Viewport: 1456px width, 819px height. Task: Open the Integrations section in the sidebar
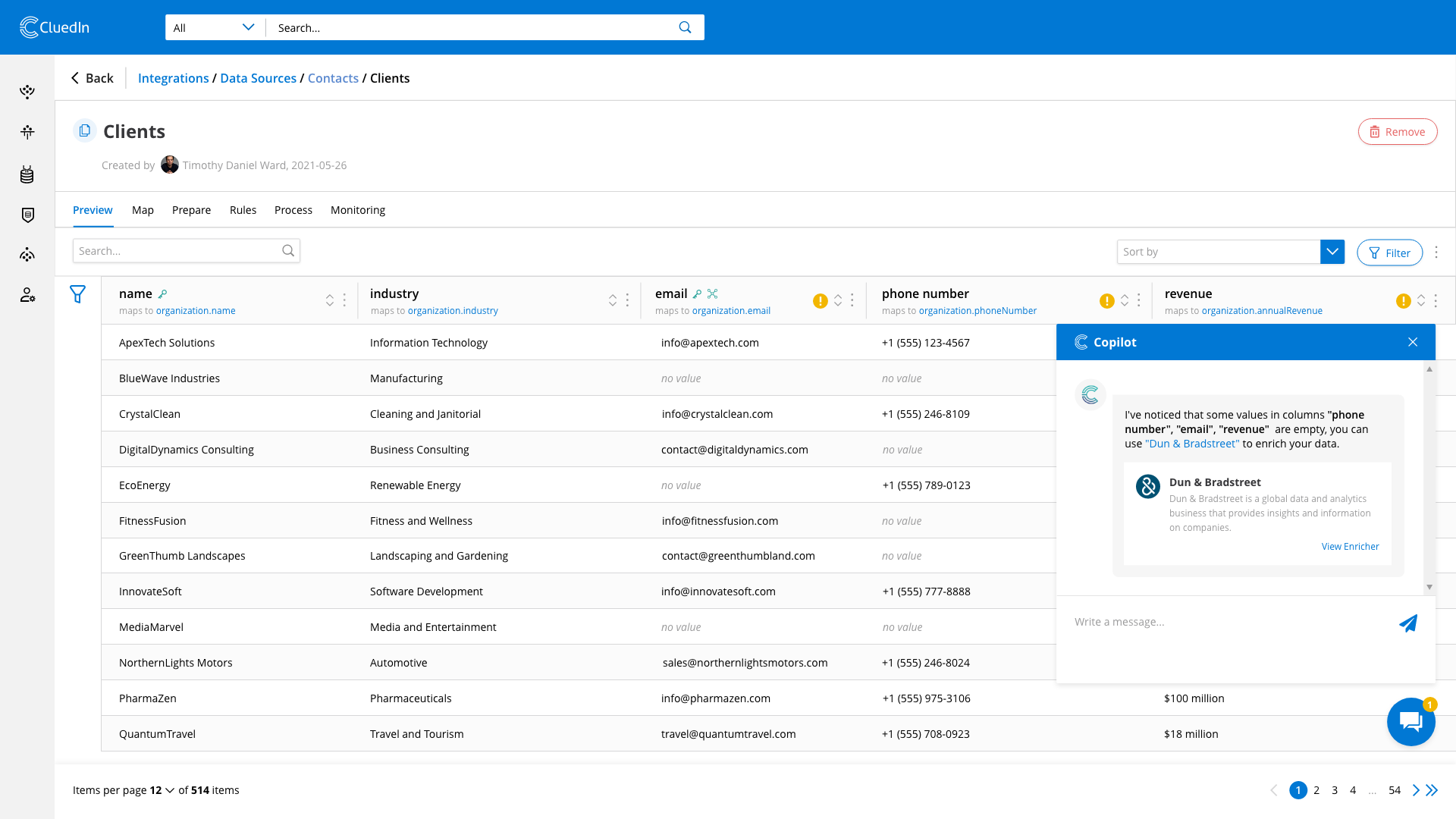pos(27,131)
